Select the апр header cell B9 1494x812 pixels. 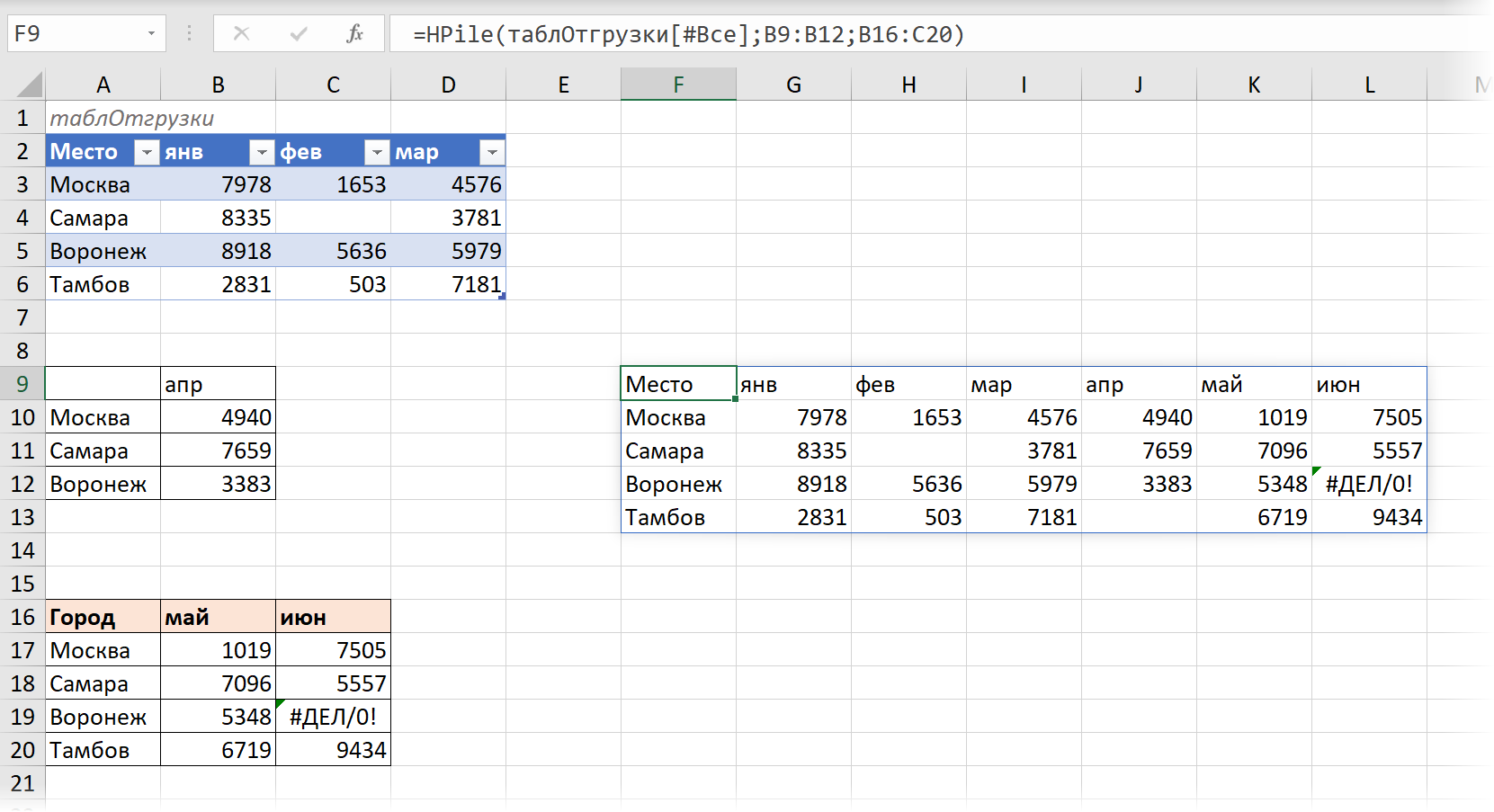coord(218,384)
